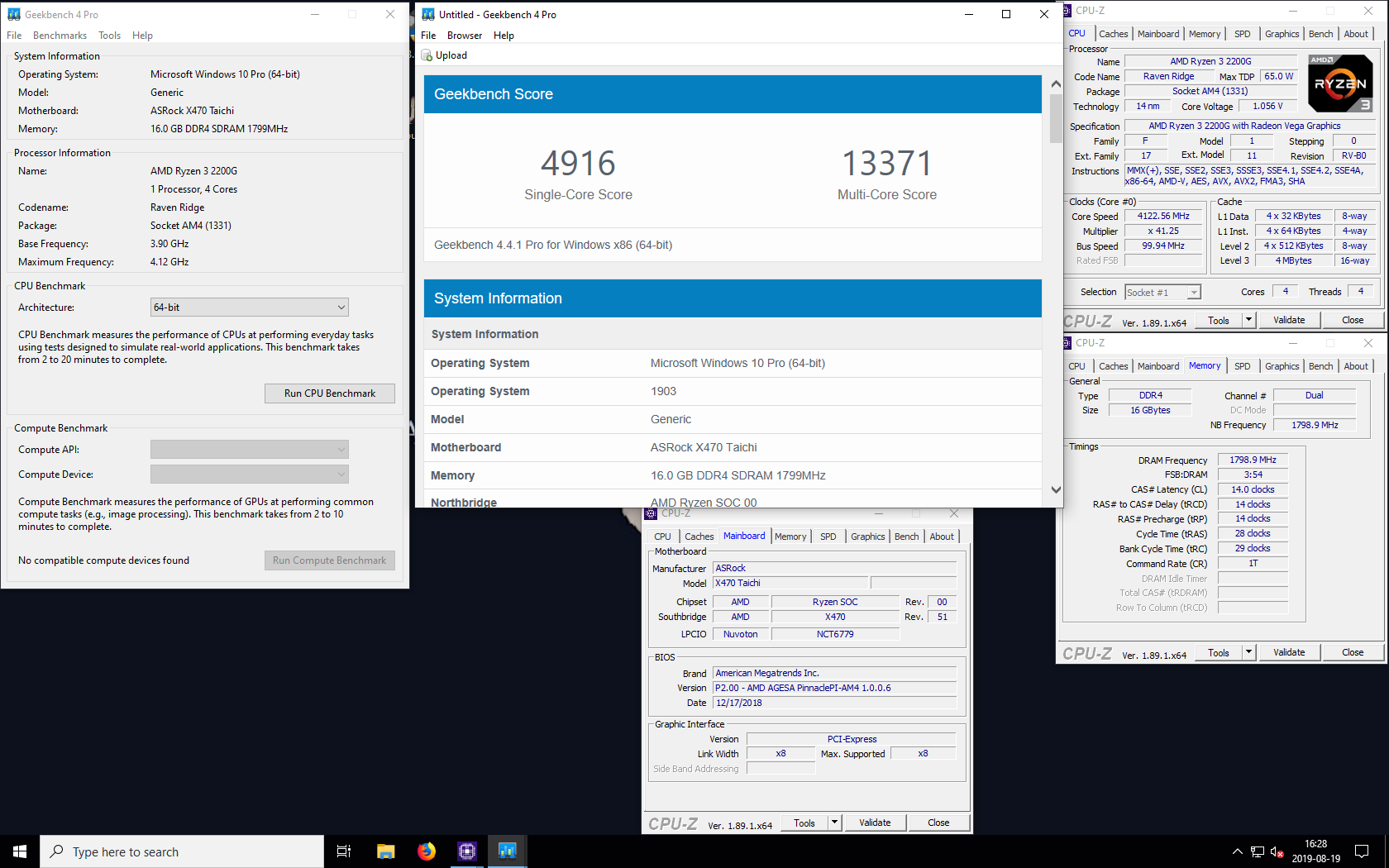Open the Architecture 64-bit dropdown
Screen dimensions: 1389x868
250,308
